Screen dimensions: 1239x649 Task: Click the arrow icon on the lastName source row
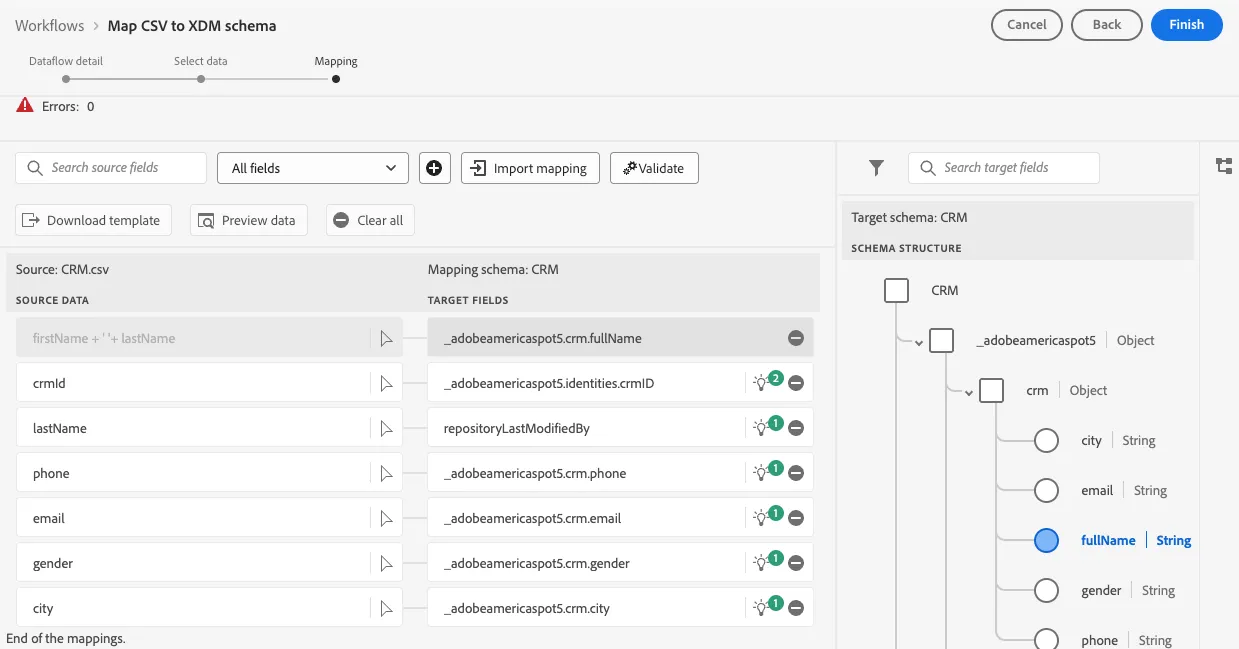coord(386,428)
